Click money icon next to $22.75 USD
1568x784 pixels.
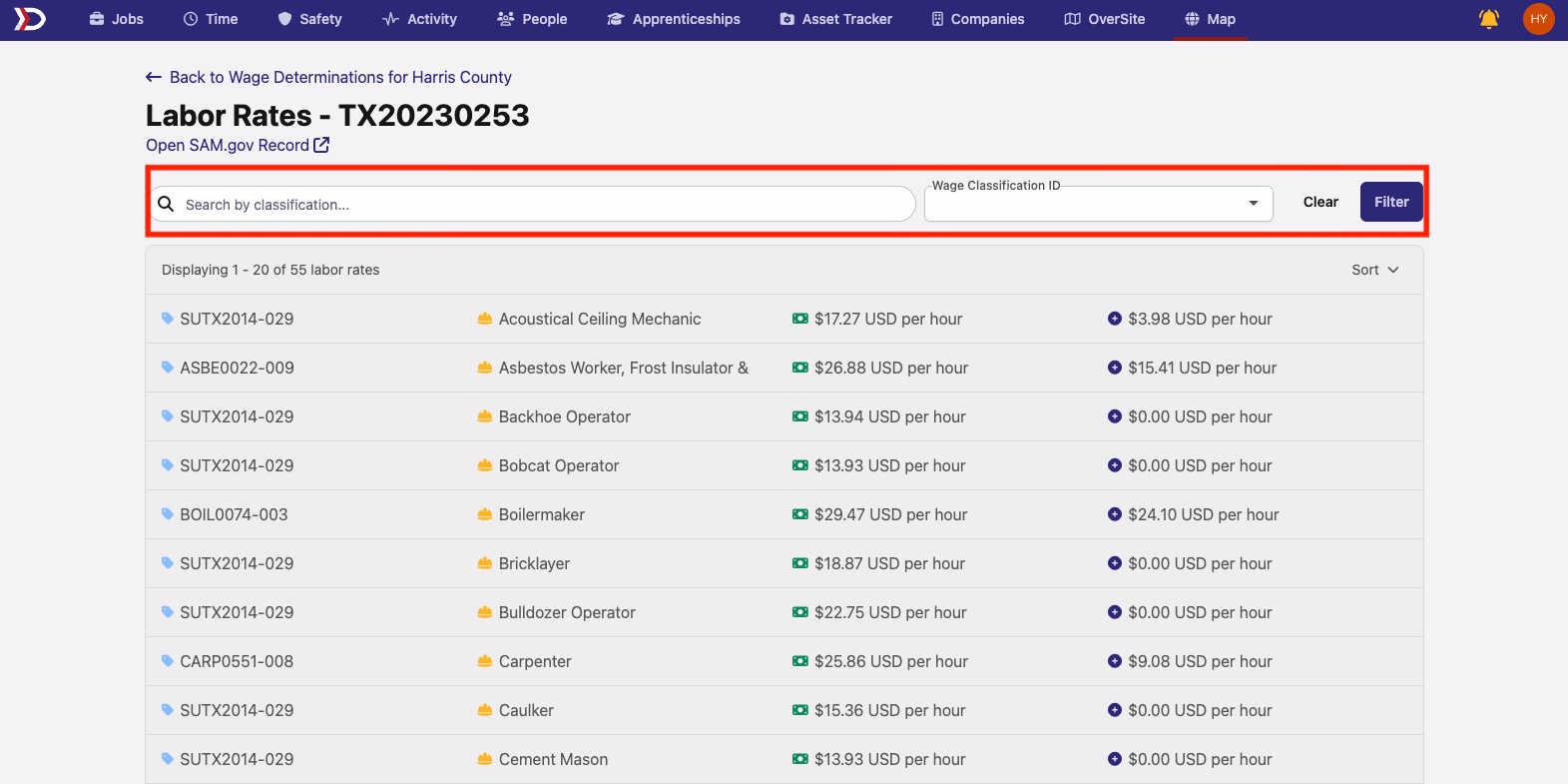(x=800, y=612)
